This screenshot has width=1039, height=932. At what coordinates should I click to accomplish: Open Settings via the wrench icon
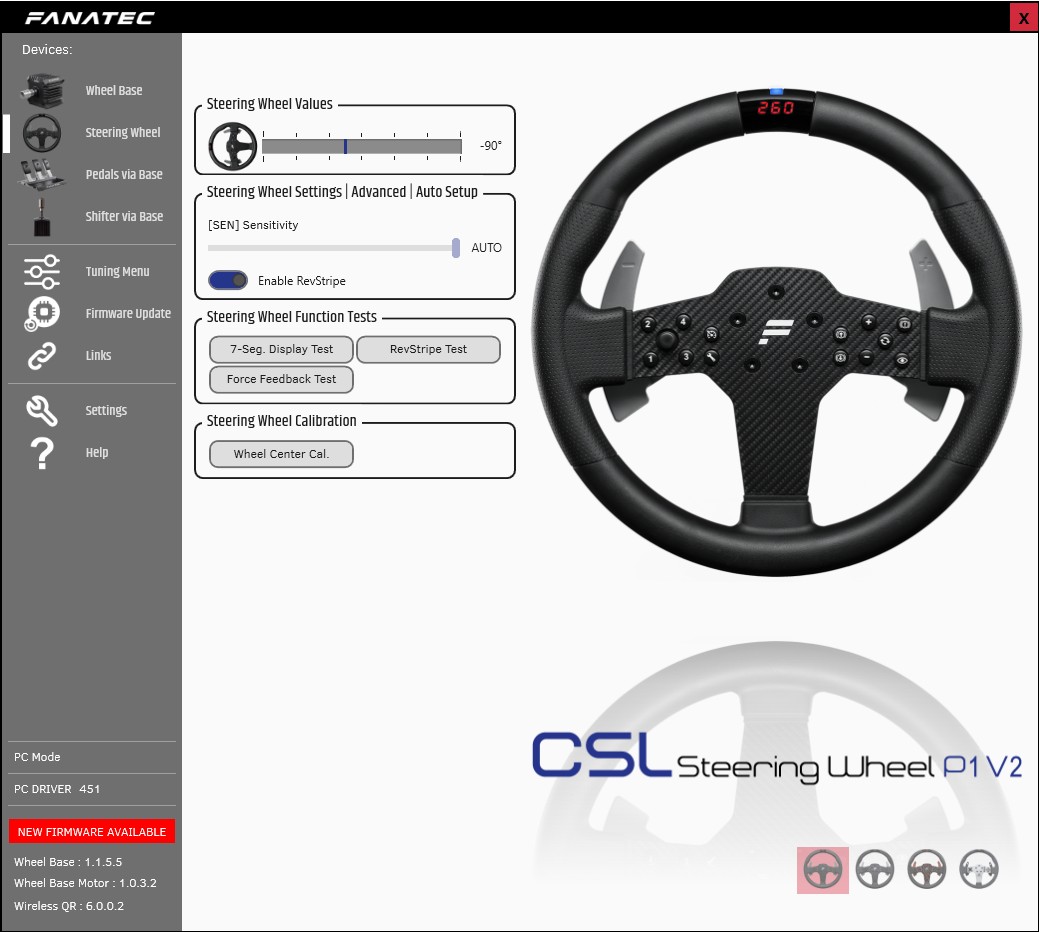(x=42, y=410)
